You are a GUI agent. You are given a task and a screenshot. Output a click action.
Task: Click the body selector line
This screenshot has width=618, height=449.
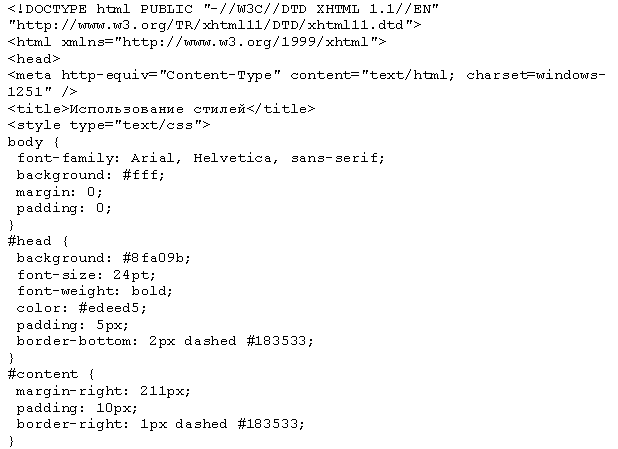click(34, 142)
